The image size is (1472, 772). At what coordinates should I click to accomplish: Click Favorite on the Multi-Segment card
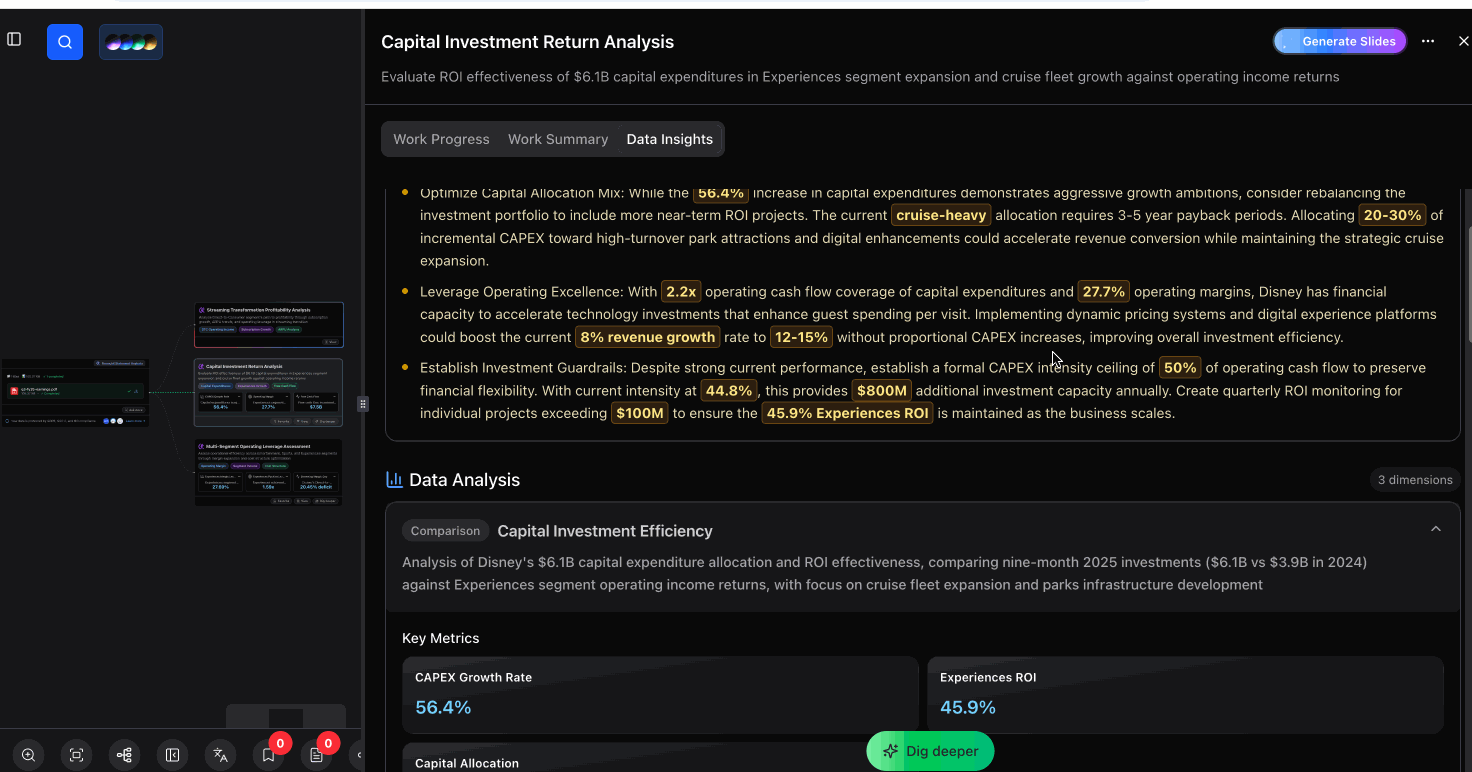281,500
